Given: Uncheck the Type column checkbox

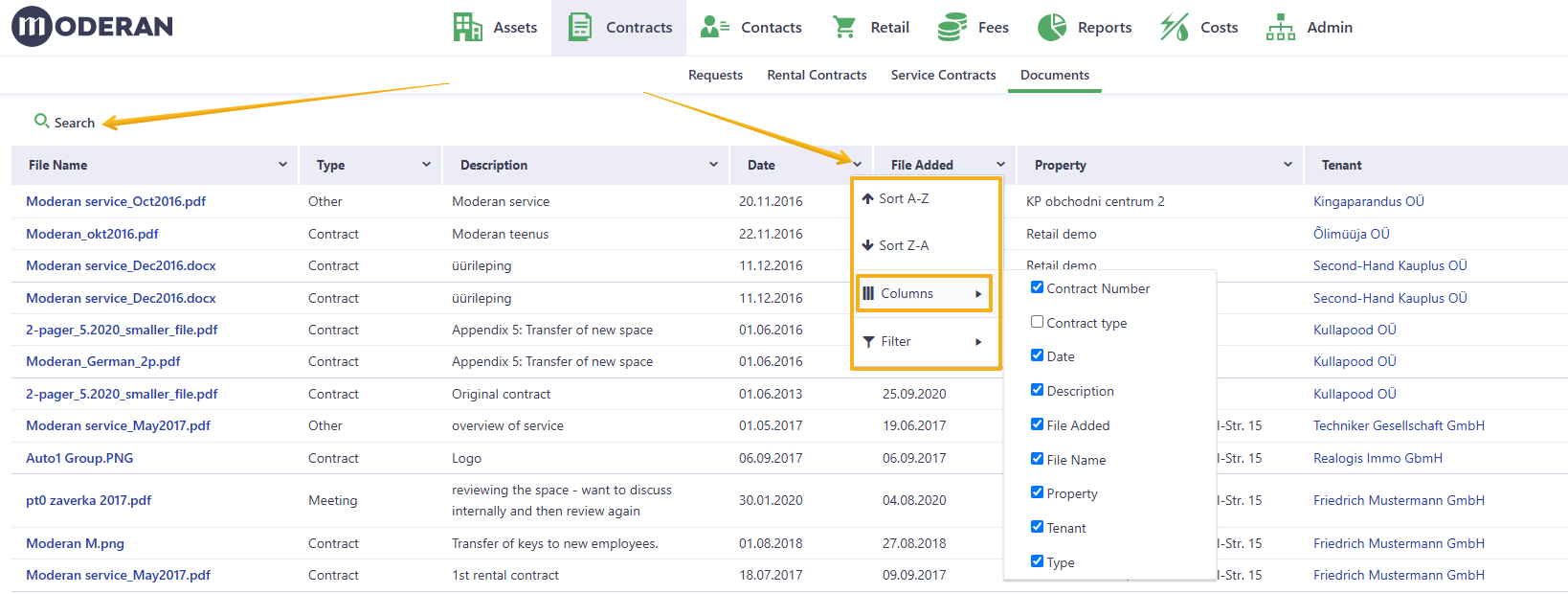Looking at the screenshot, I should click(x=1037, y=561).
